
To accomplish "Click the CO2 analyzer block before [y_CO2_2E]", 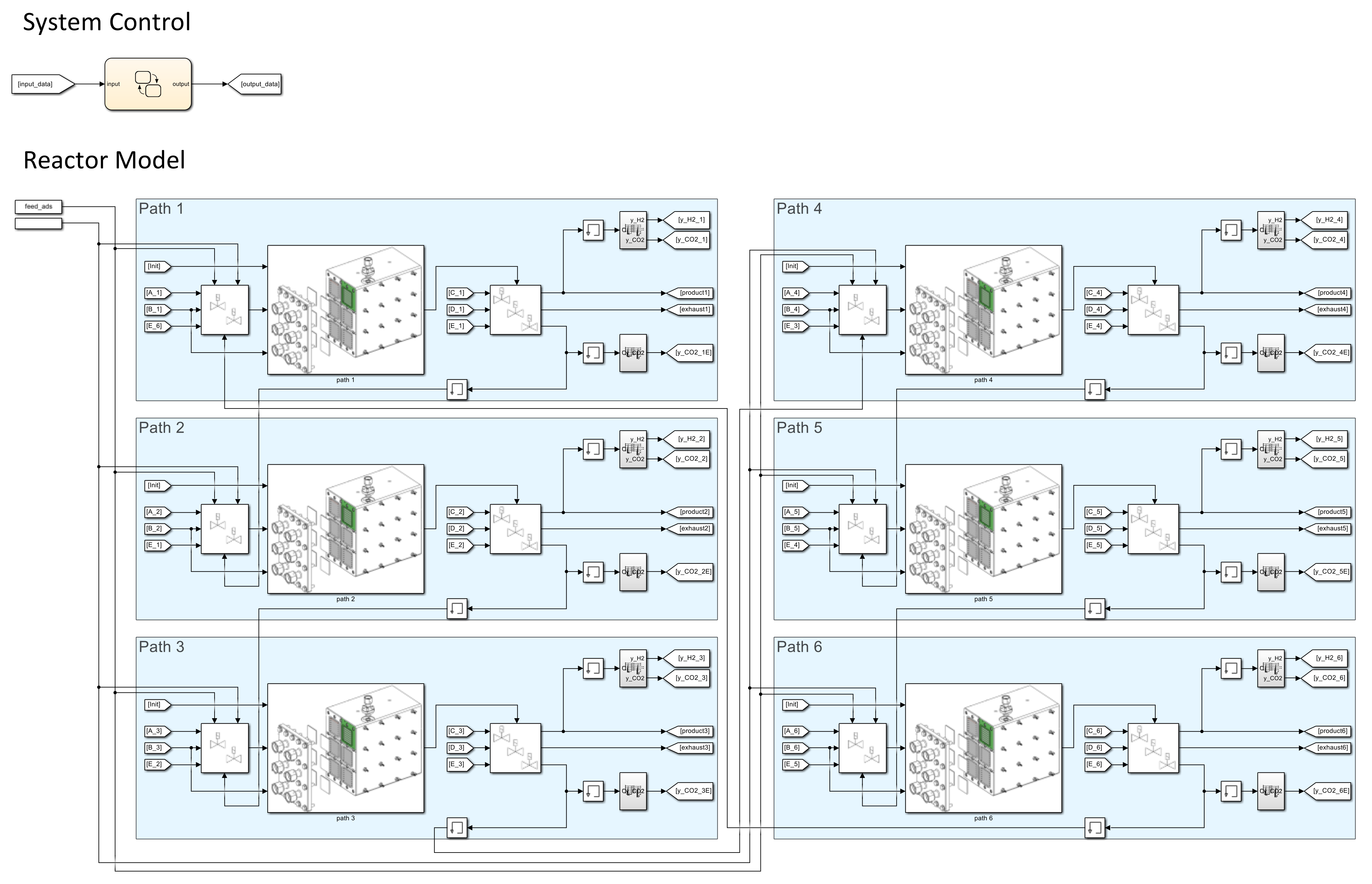I will pos(633,572).
